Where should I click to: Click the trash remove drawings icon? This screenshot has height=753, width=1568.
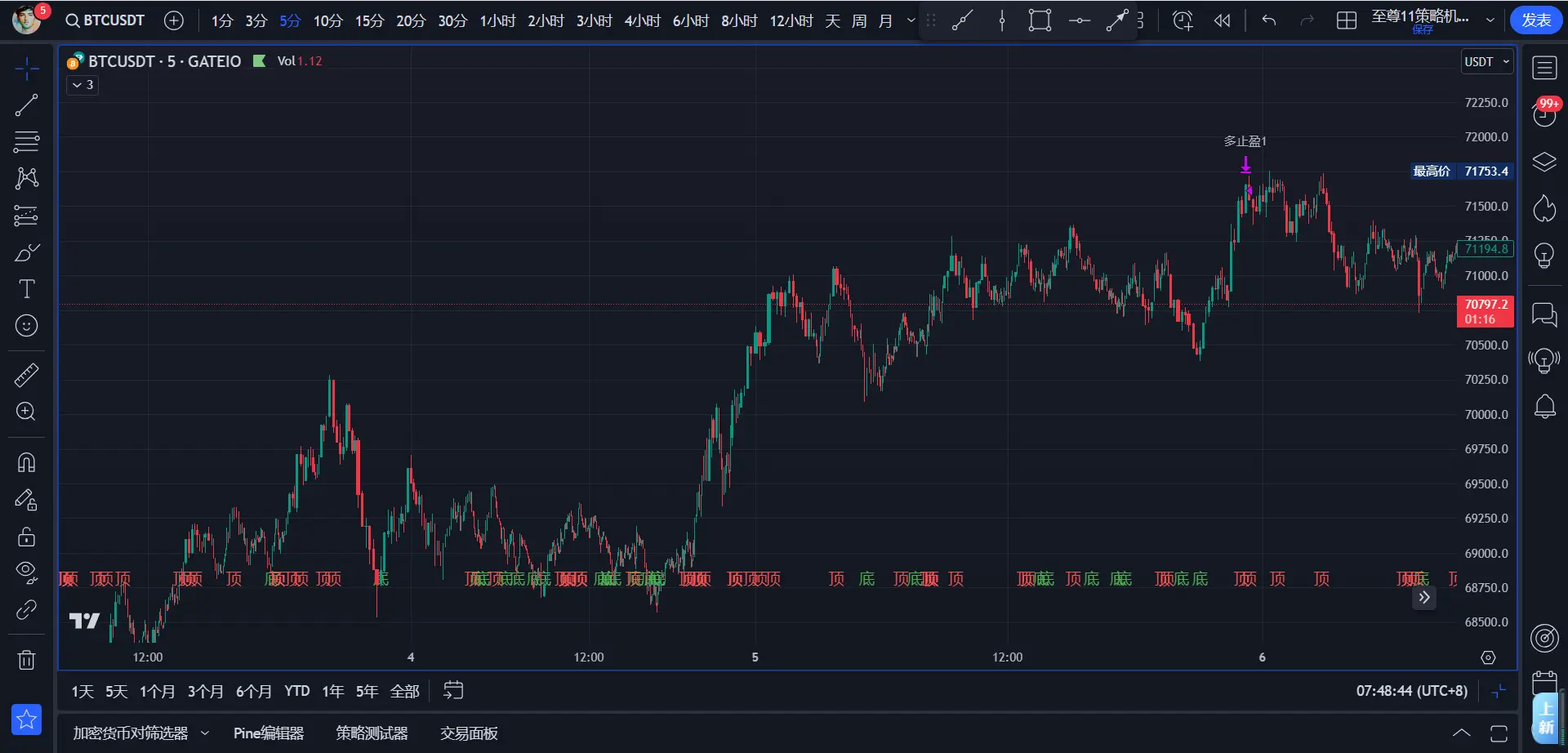point(26,660)
